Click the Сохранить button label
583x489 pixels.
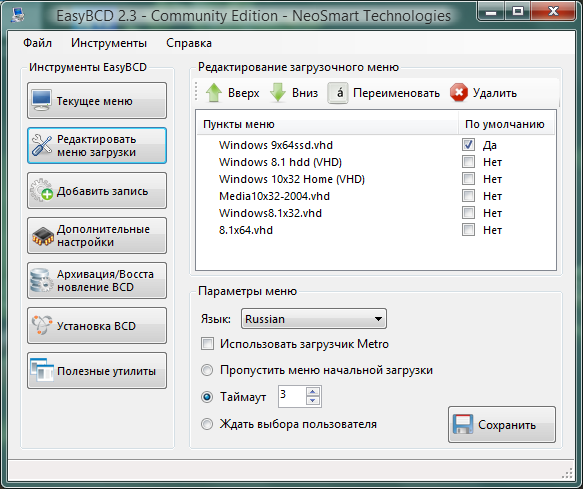(x=507, y=425)
